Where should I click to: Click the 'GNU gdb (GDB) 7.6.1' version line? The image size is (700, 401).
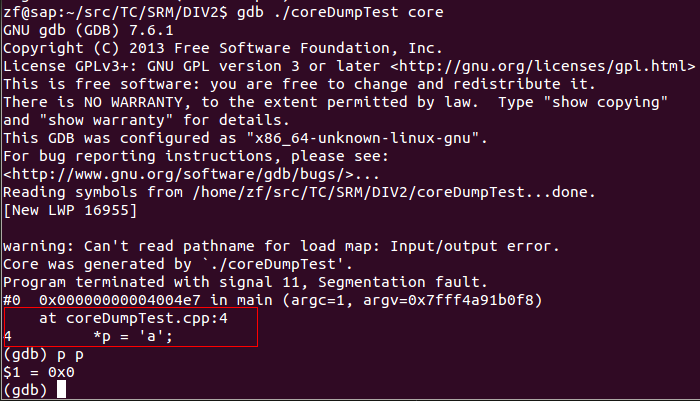[x=88, y=30]
